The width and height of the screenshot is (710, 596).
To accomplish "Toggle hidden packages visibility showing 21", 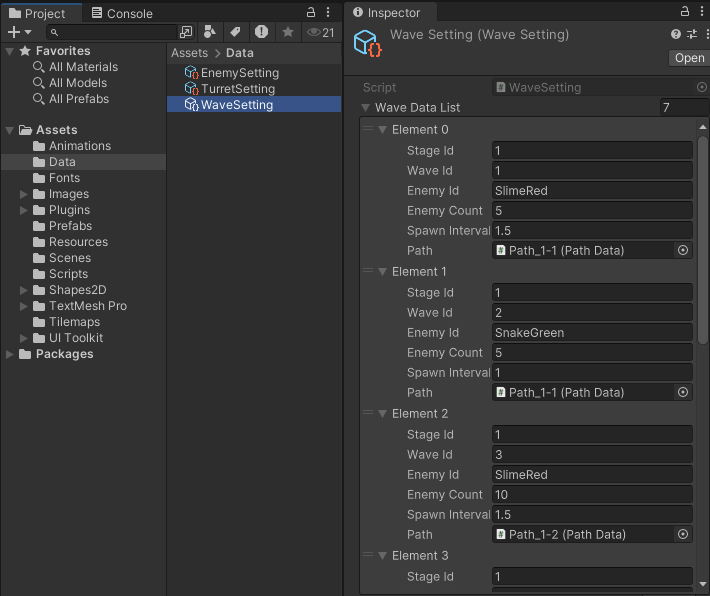I will 321,32.
